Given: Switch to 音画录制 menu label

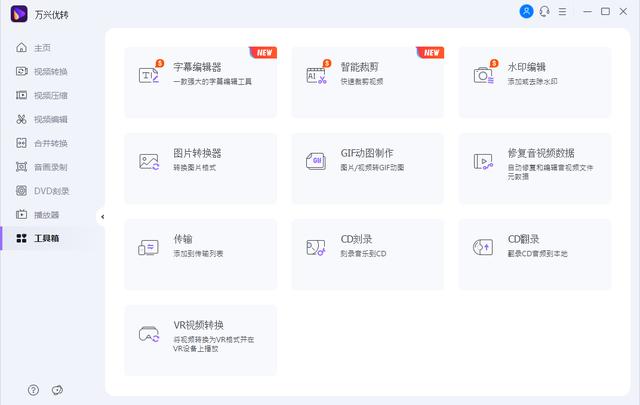Looking at the screenshot, I should pyautogui.click(x=51, y=167).
